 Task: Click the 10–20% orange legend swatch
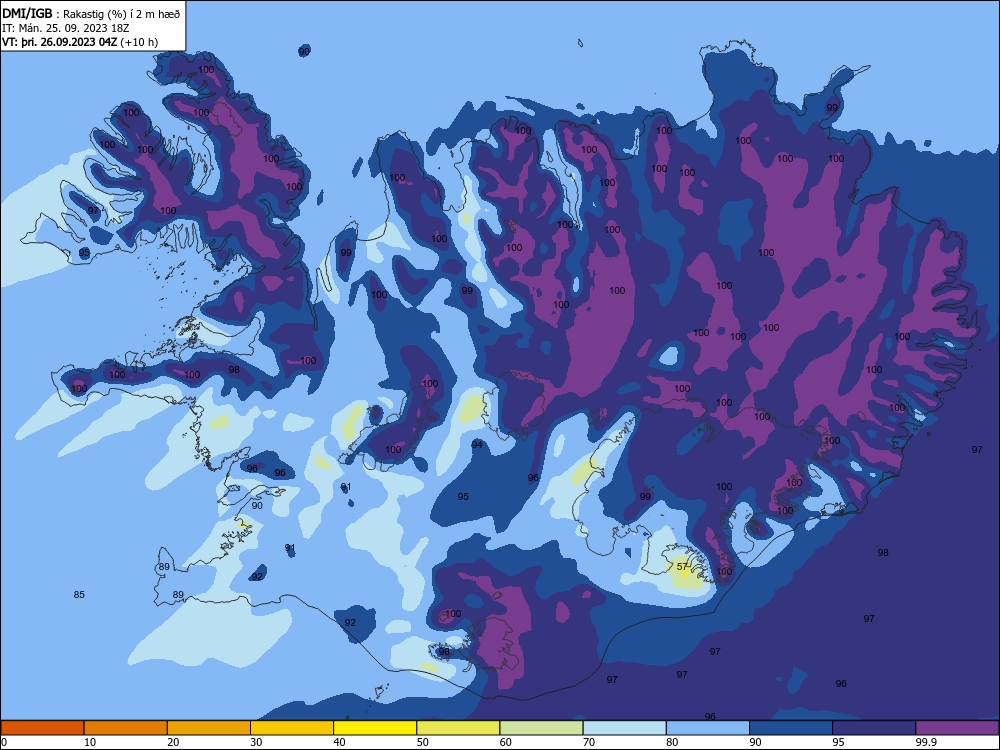pyautogui.click(x=126, y=728)
